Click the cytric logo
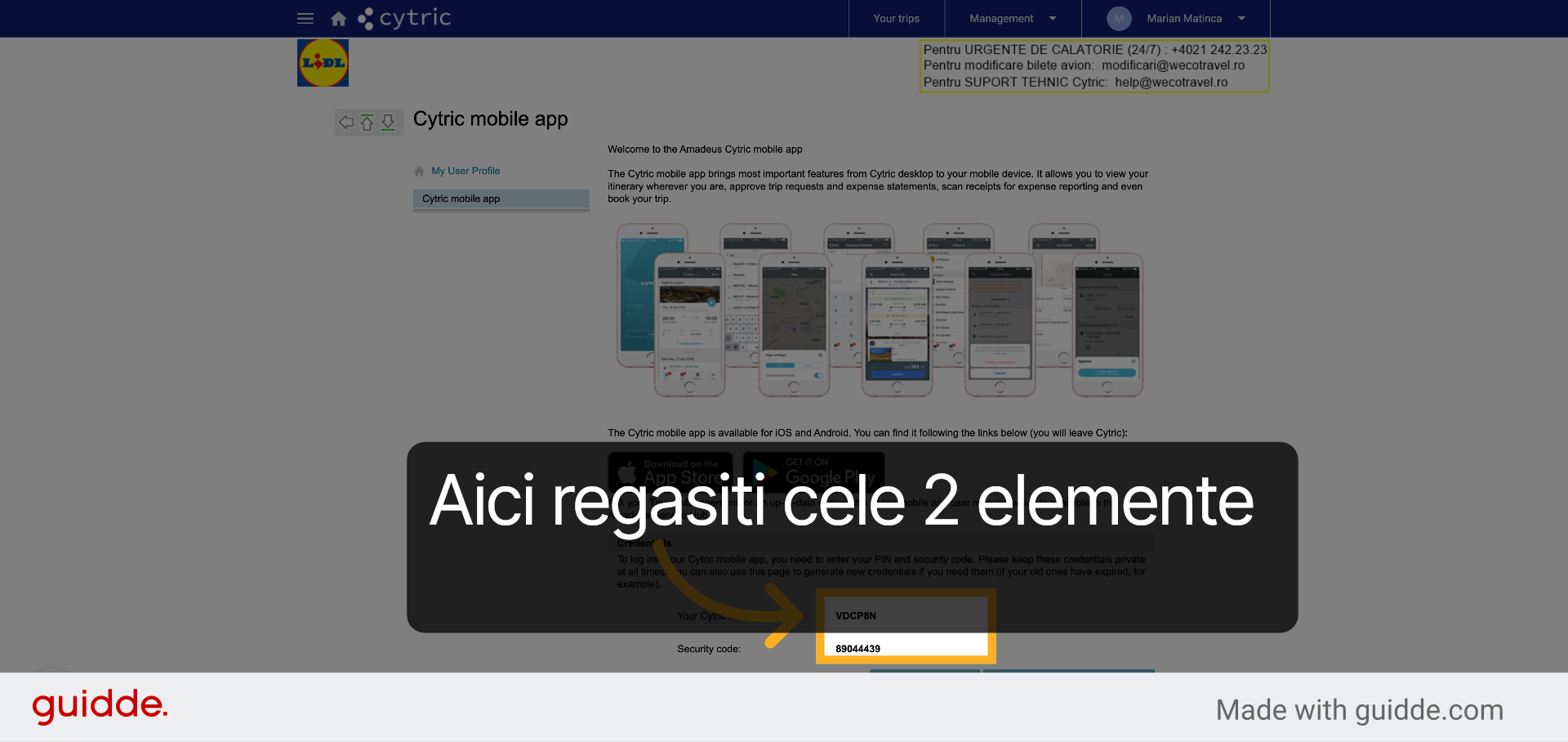Image resolution: width=1568 pixels, height=742 pixels. (404, 18)
